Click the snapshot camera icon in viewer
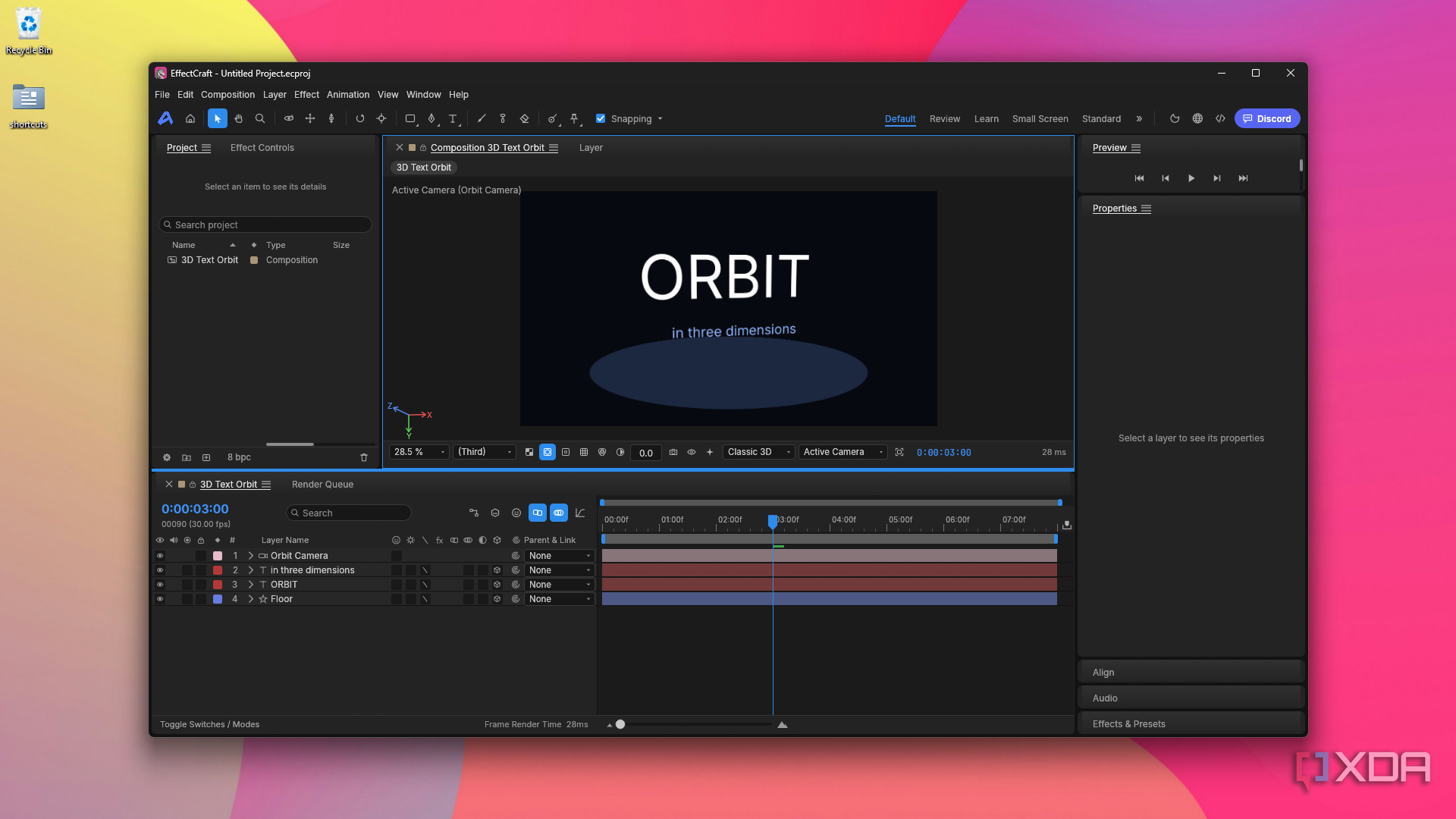The height and width of the screenshot is (819, 1456). 673,452
